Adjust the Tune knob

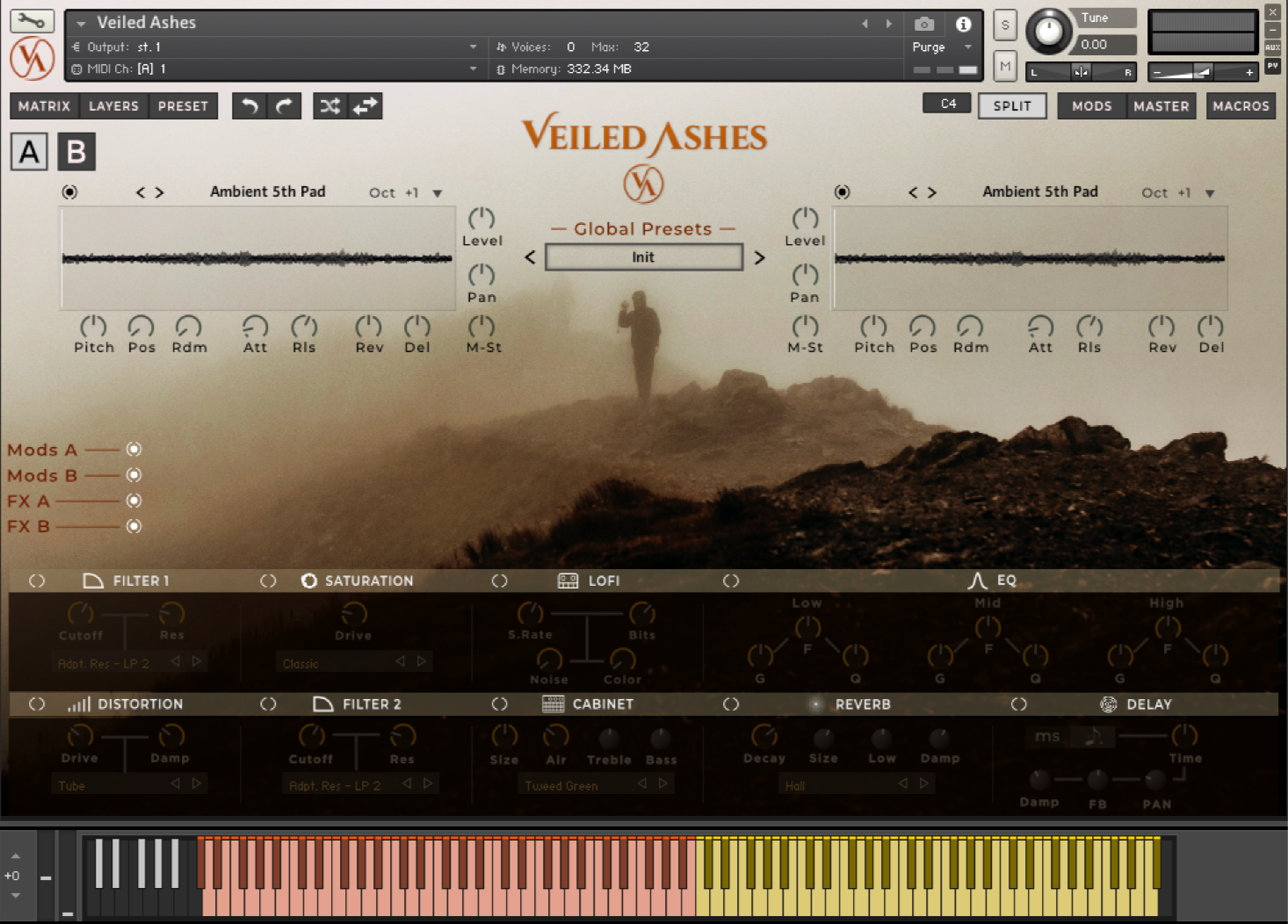[x=1048, y=32]
